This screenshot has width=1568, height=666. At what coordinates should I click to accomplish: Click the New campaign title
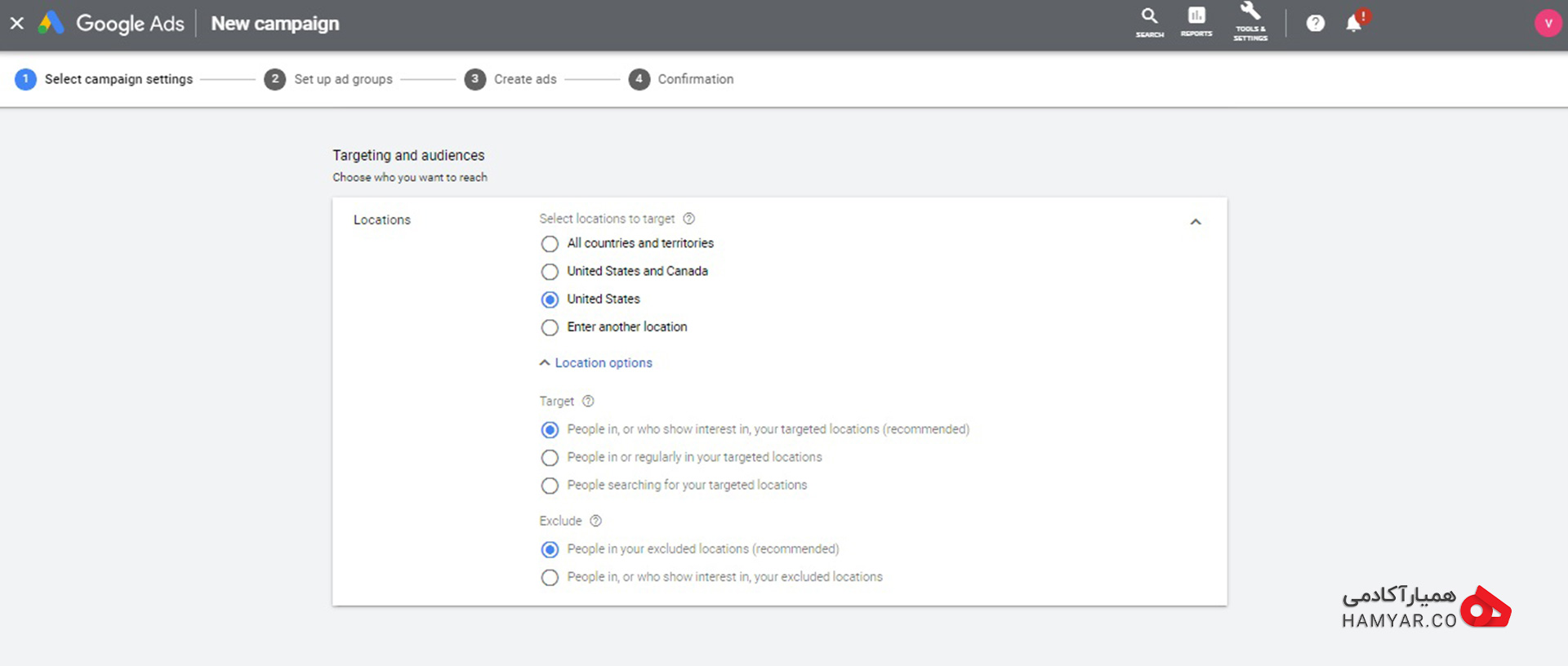tap(275, 24)
